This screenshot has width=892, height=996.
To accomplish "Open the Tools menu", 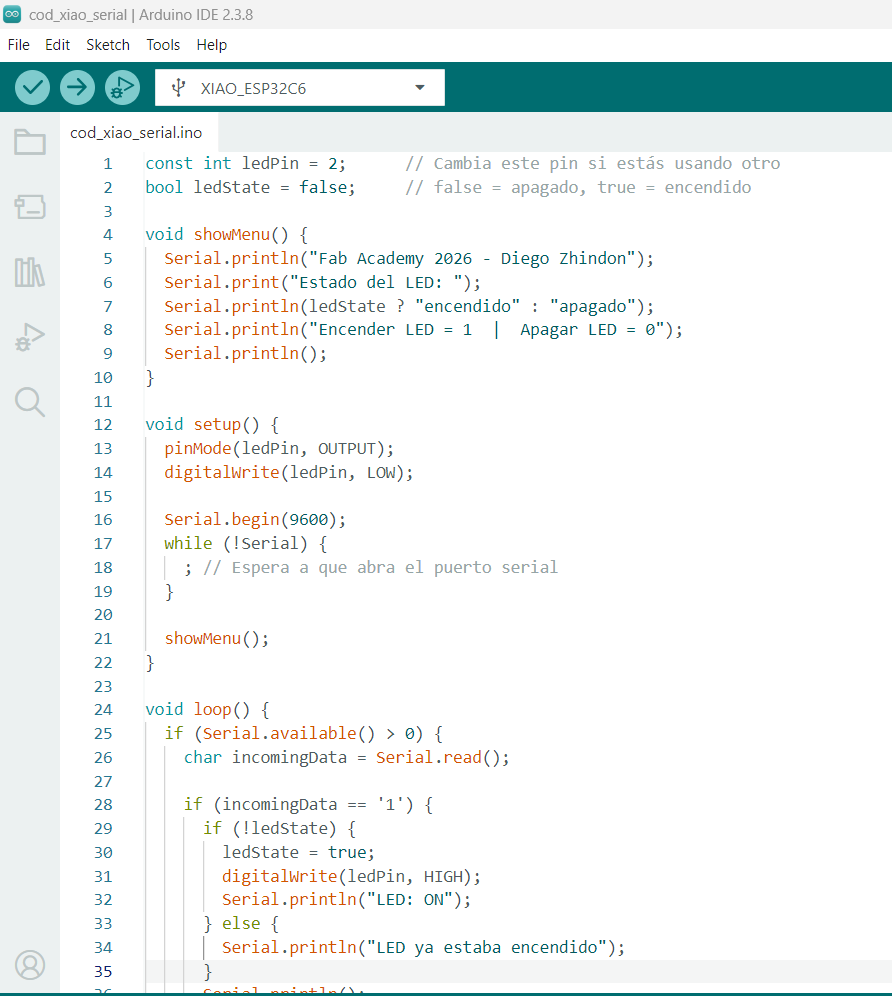I will [163, 44].
